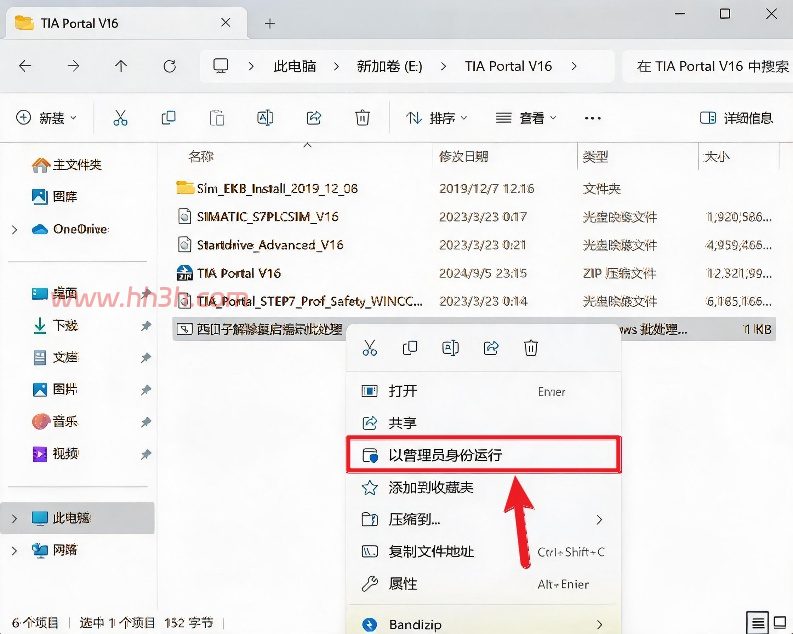Open the 查看 view dropdown
The height and width of the screenshot is (634, 793).
(526, 118)
